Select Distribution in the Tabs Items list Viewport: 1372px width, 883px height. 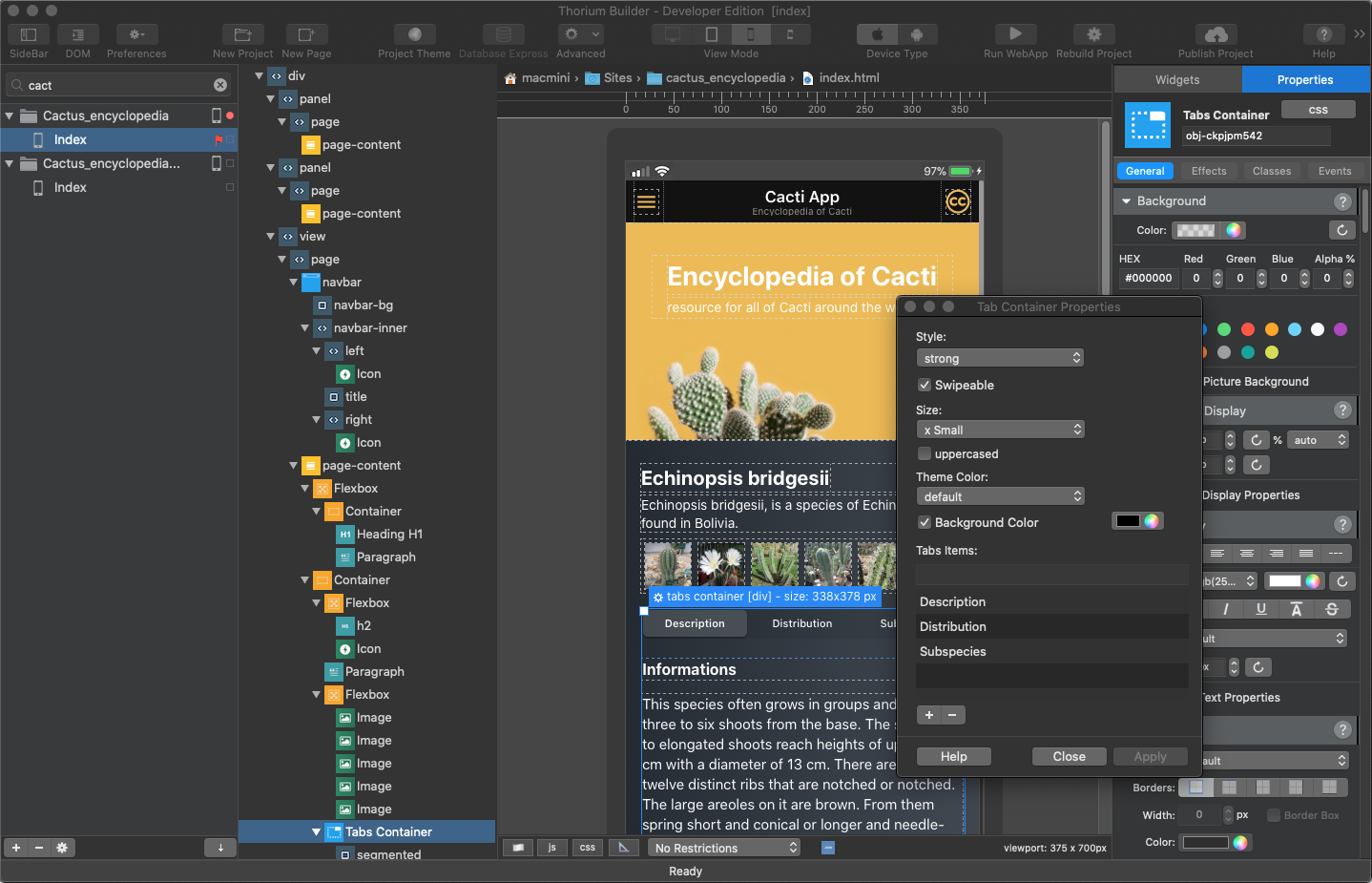coord(954,626)
